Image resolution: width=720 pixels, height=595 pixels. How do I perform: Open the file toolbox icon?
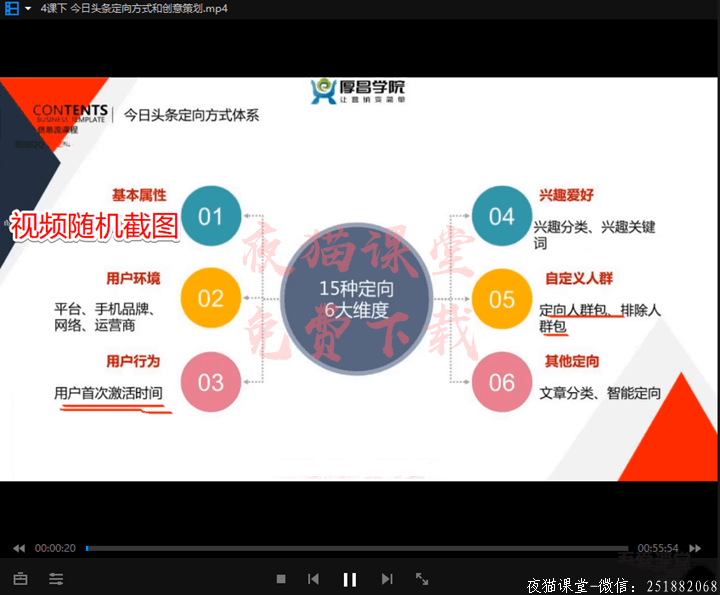(20, 579)
